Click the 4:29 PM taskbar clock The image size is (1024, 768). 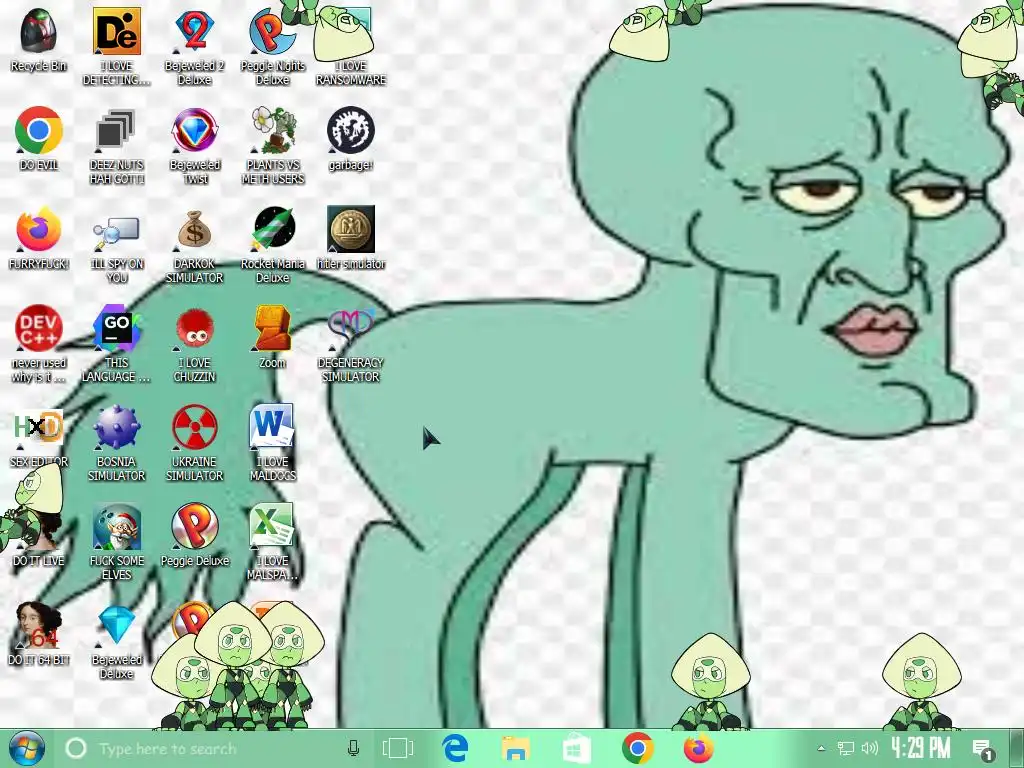point(921,747)
